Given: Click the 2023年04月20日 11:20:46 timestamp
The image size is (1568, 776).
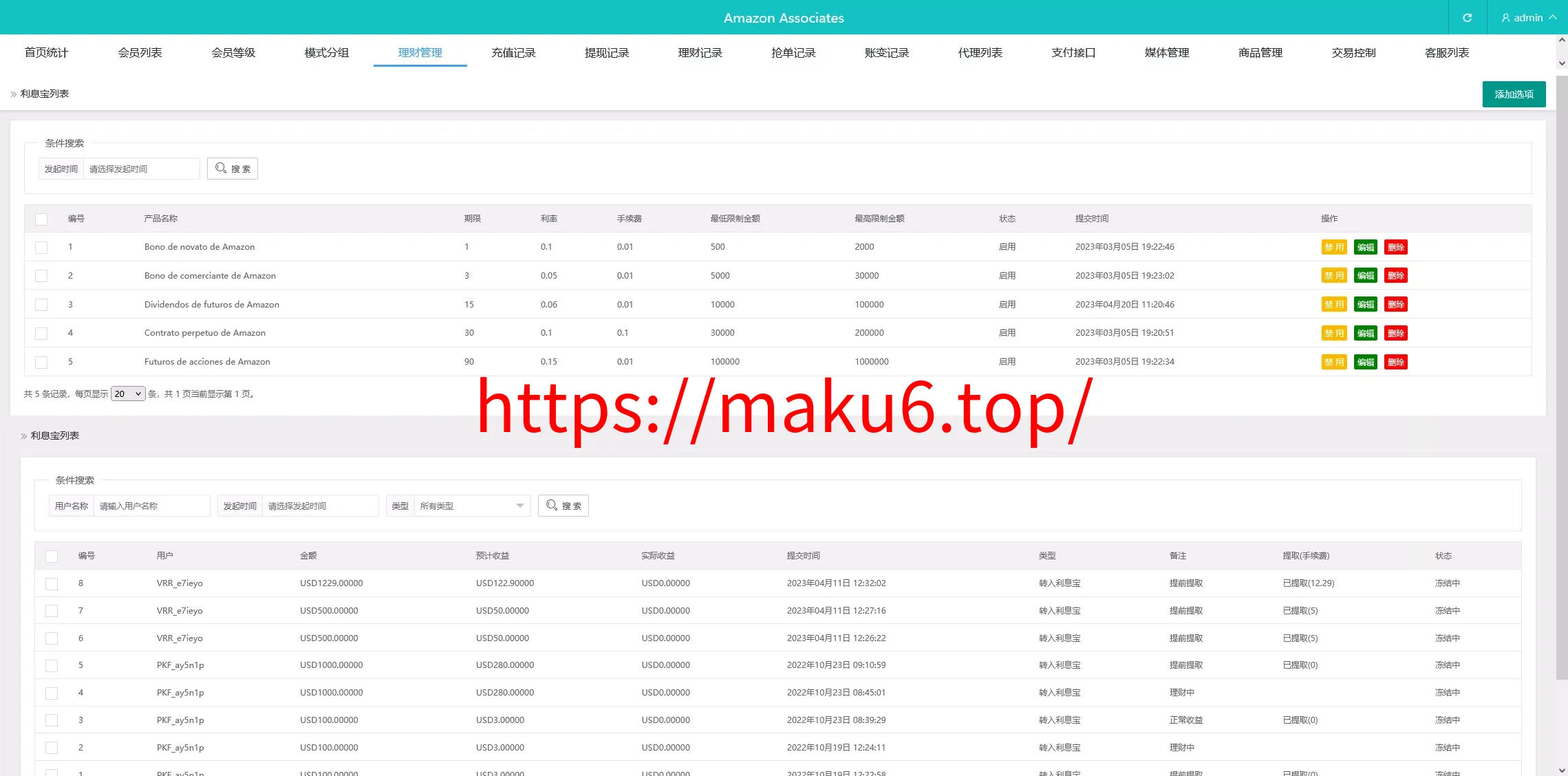Looking at the screenshot, I should coord(1125,304).
